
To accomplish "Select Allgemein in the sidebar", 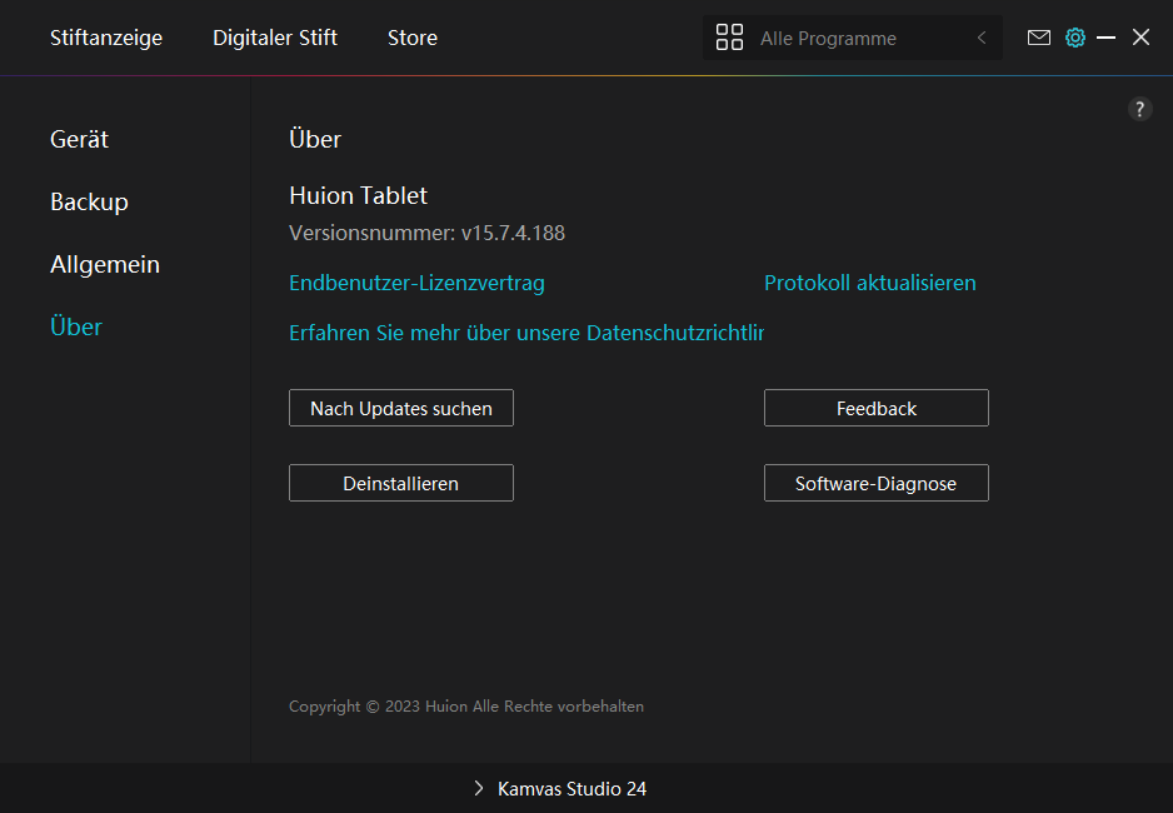I will [x=105, y=265].
